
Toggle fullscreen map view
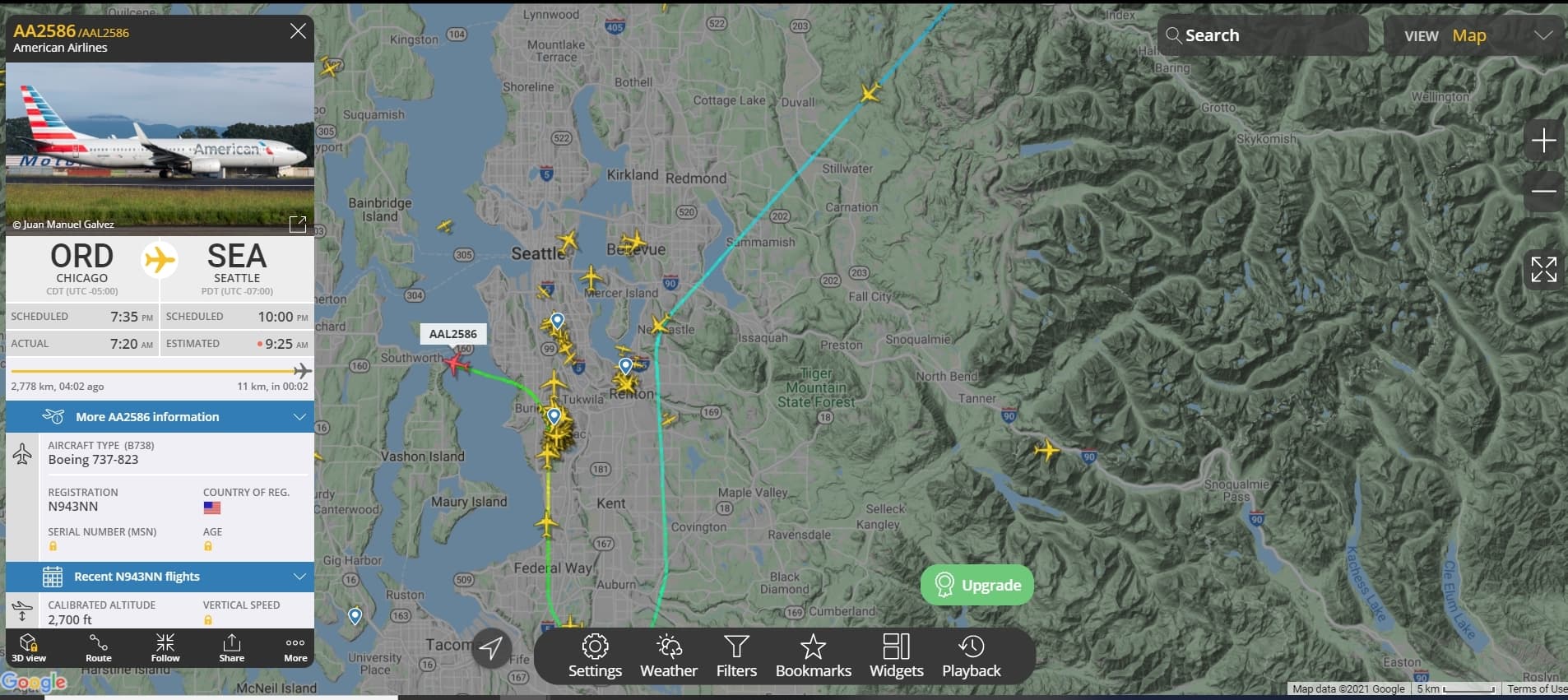[x=1543, y=269]
